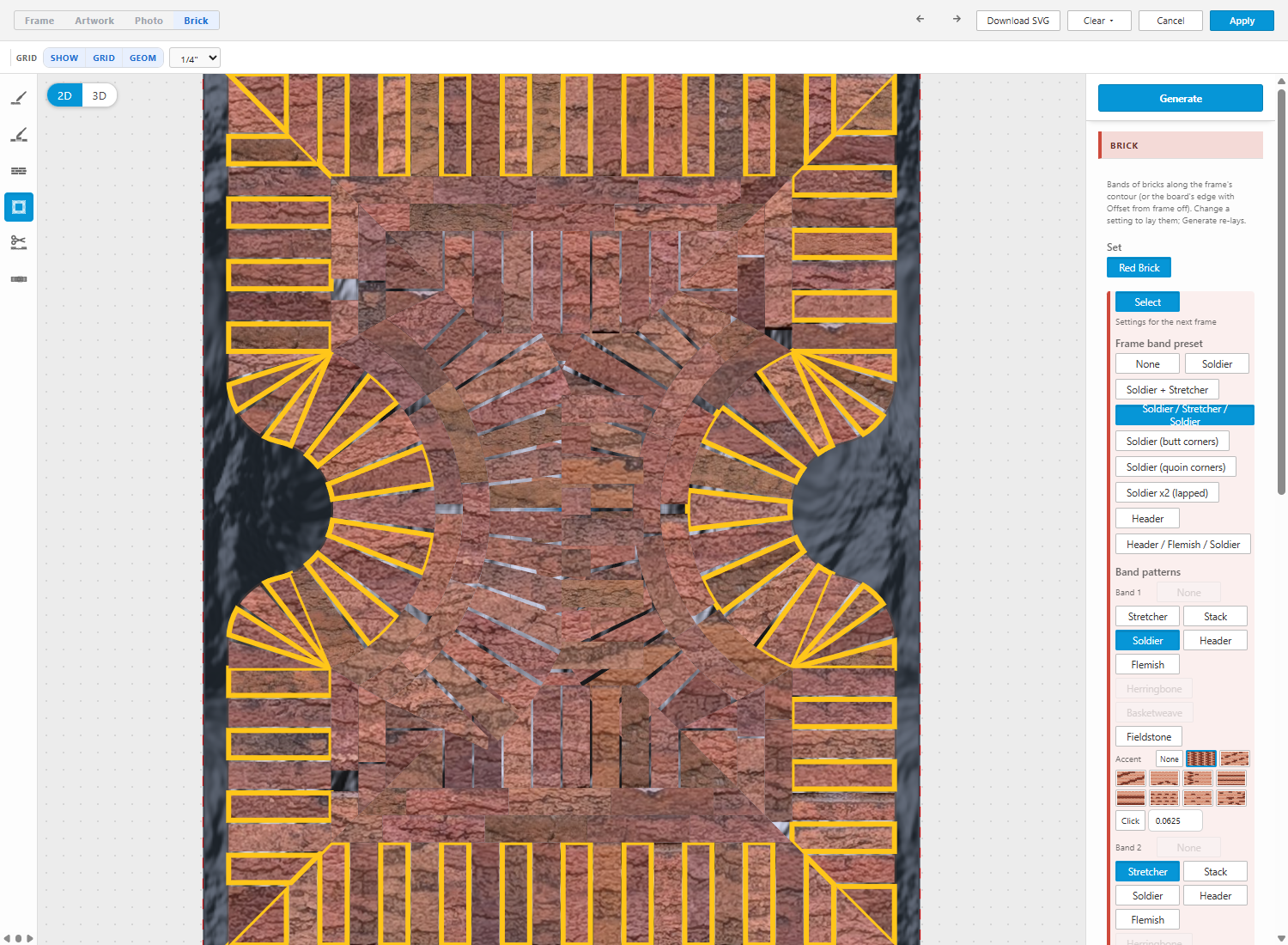This screenshot has width=1288, height=945.
Task: Choose the Soldier x2 (lapped) preset
Action: pos(1167,493)
